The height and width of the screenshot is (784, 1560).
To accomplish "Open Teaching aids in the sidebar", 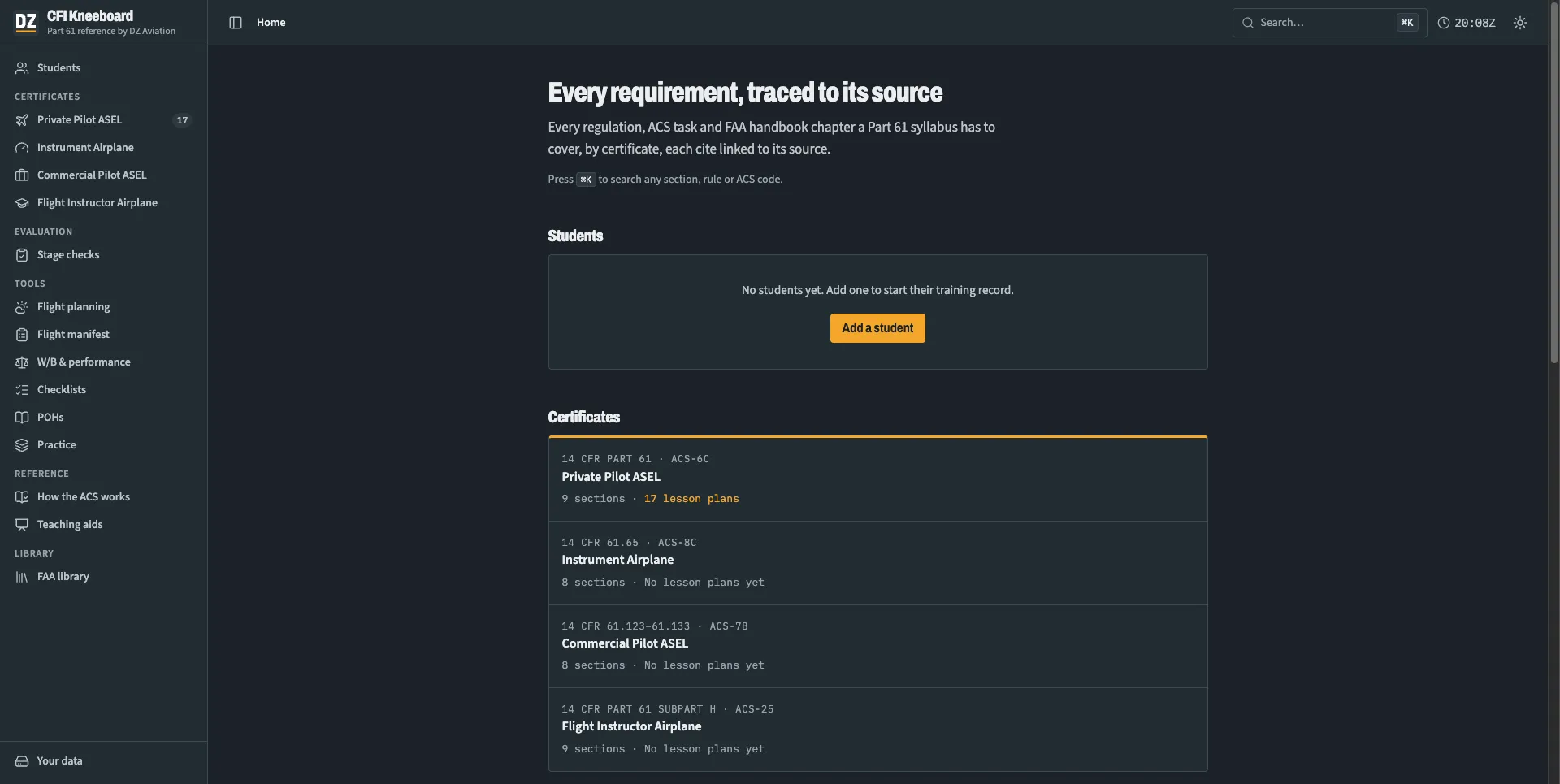I will (103, 525).
